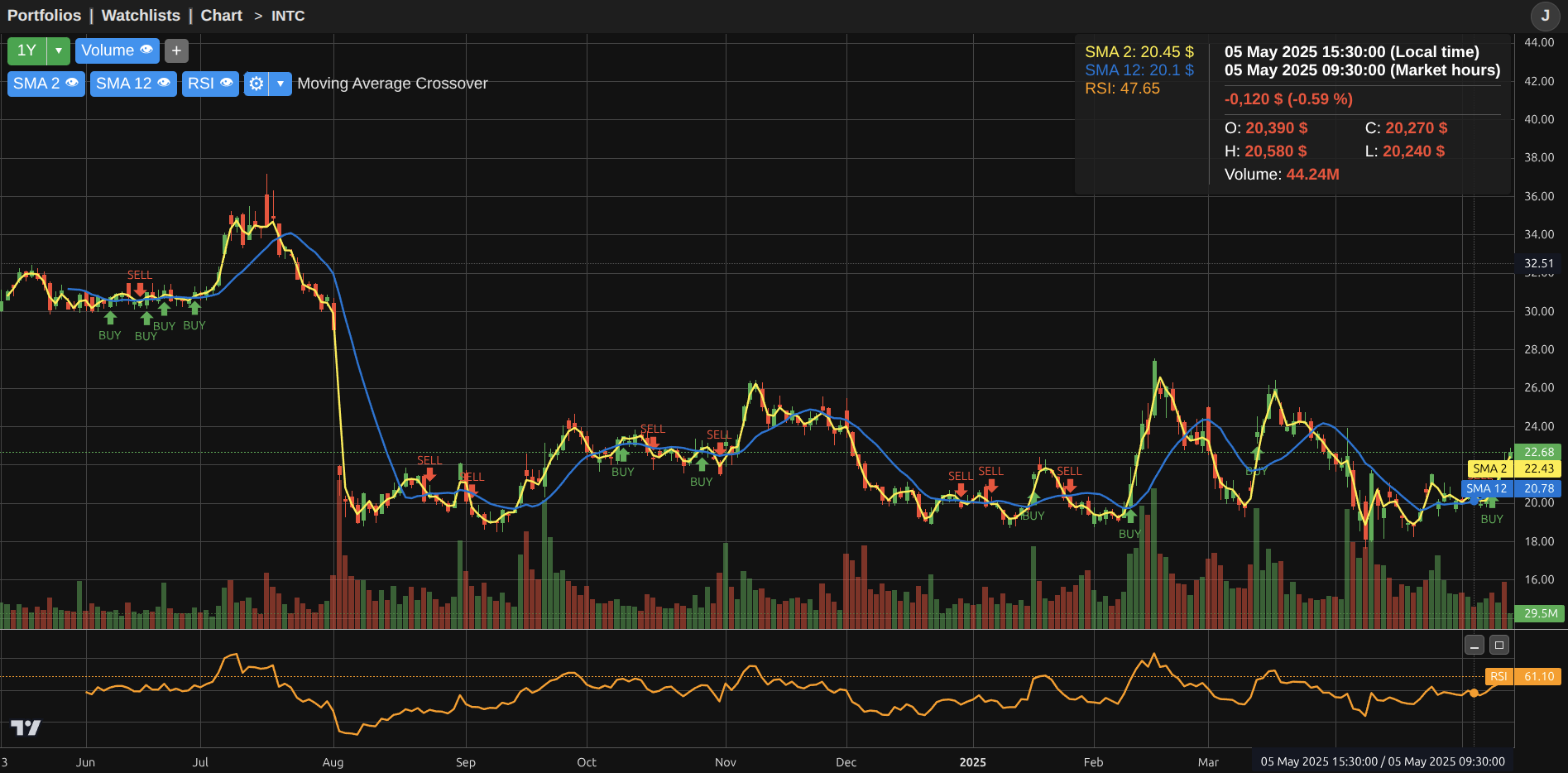
Task: Toggle SMA 12 eye visibility icon
Action: [x=164, y=83]
